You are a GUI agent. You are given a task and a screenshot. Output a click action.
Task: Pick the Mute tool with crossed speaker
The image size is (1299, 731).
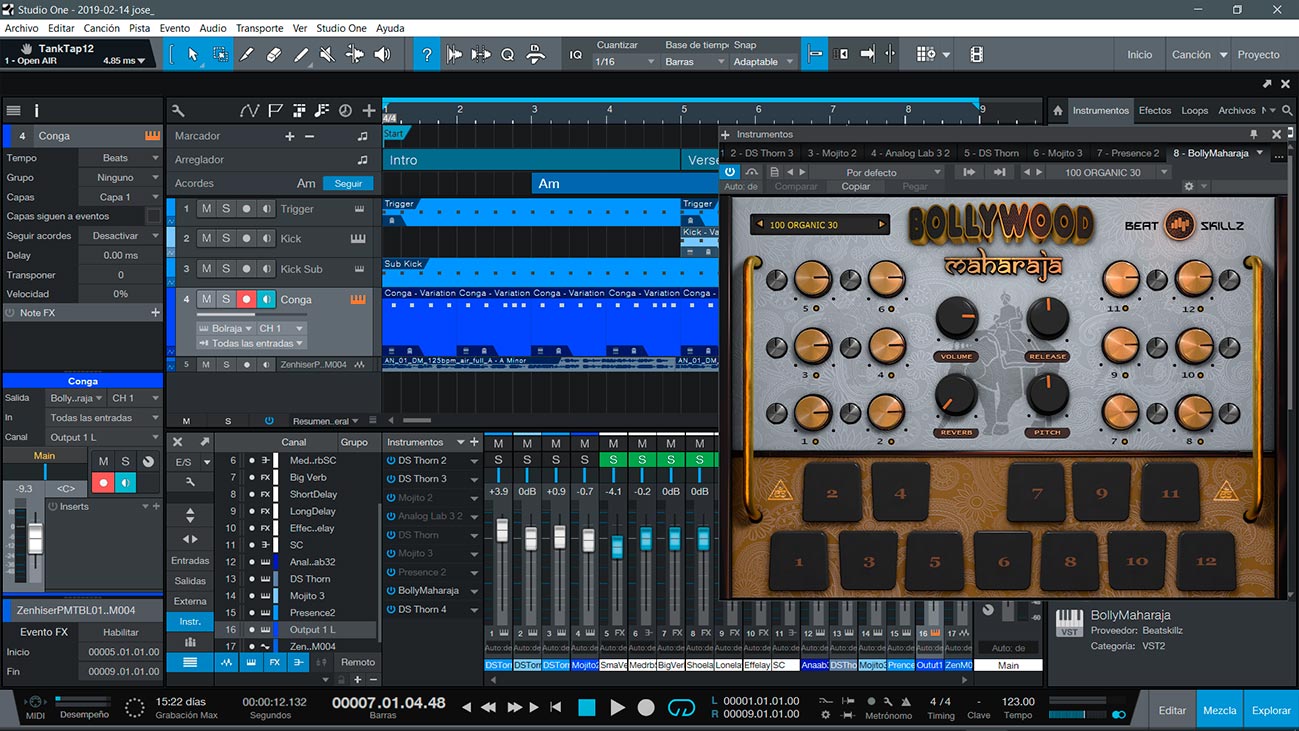328,55
